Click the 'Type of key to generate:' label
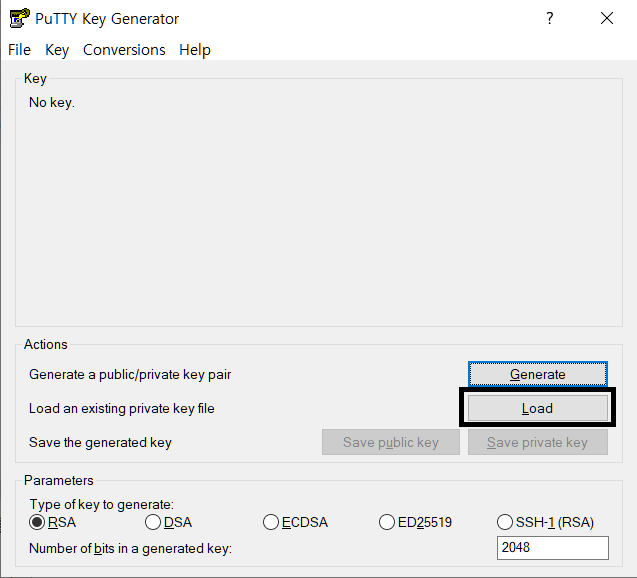 coord(102,504)
